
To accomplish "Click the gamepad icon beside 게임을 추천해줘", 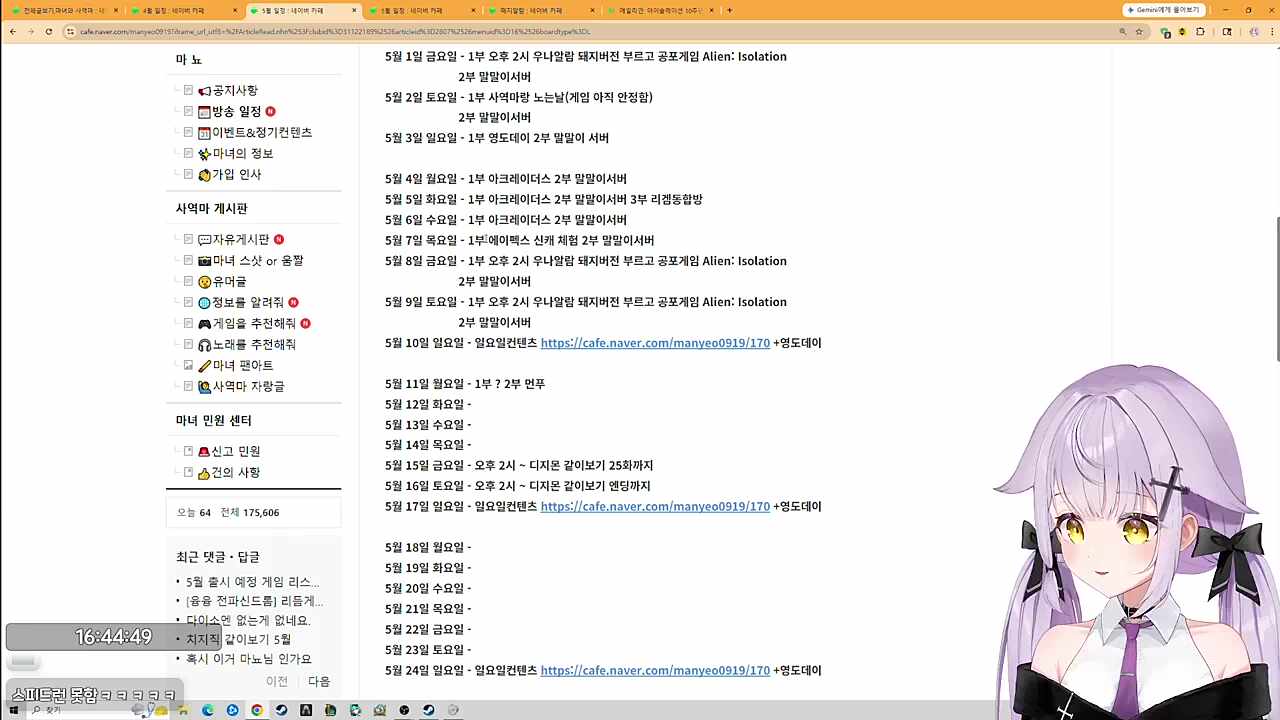I will pos(204,324).
